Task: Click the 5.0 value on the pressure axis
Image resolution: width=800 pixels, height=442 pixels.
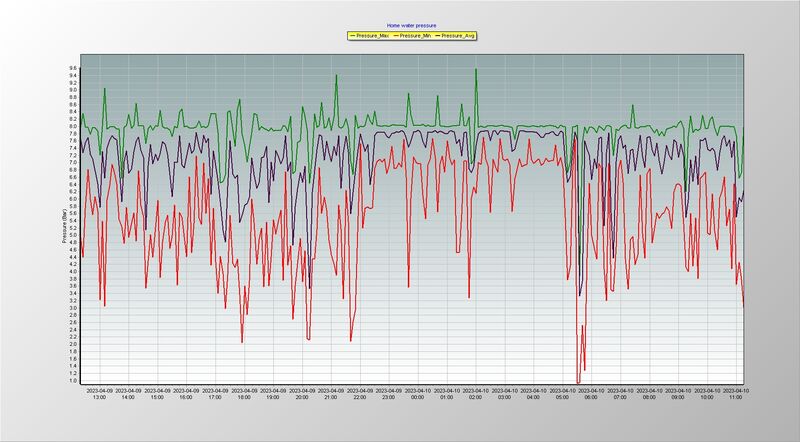Action: point(73,235)
